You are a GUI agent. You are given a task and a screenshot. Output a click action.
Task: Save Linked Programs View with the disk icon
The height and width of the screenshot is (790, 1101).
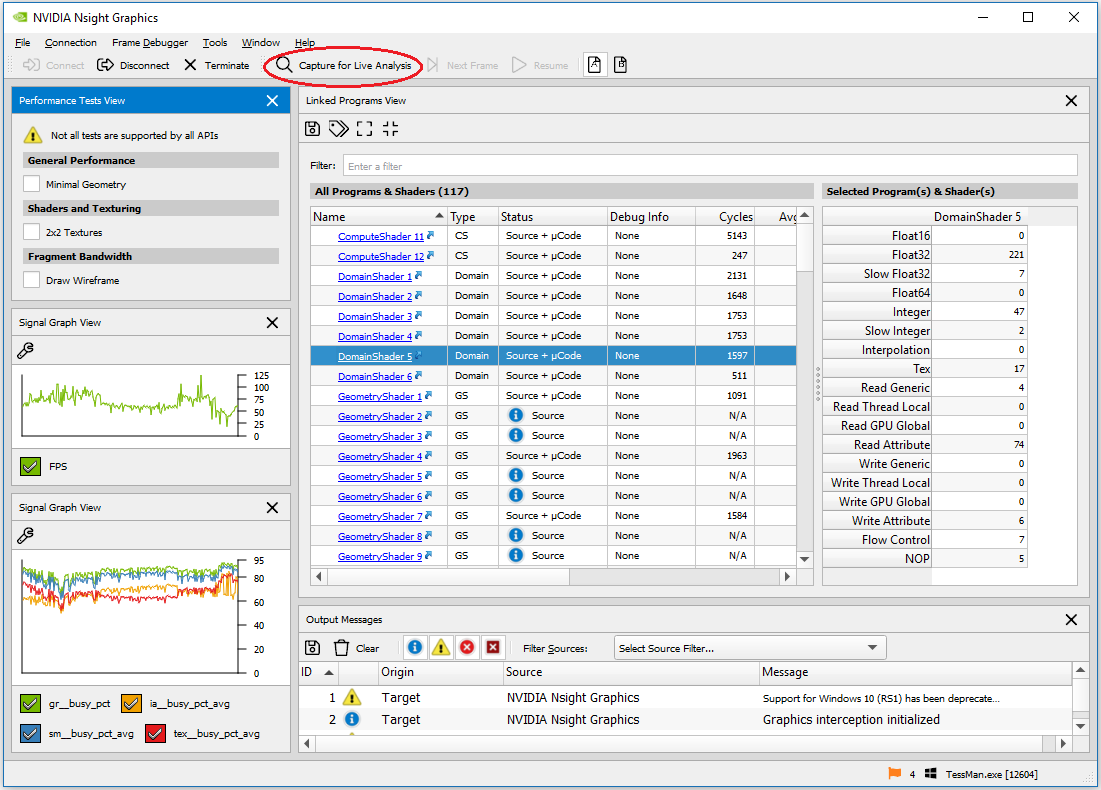(313, 128)
